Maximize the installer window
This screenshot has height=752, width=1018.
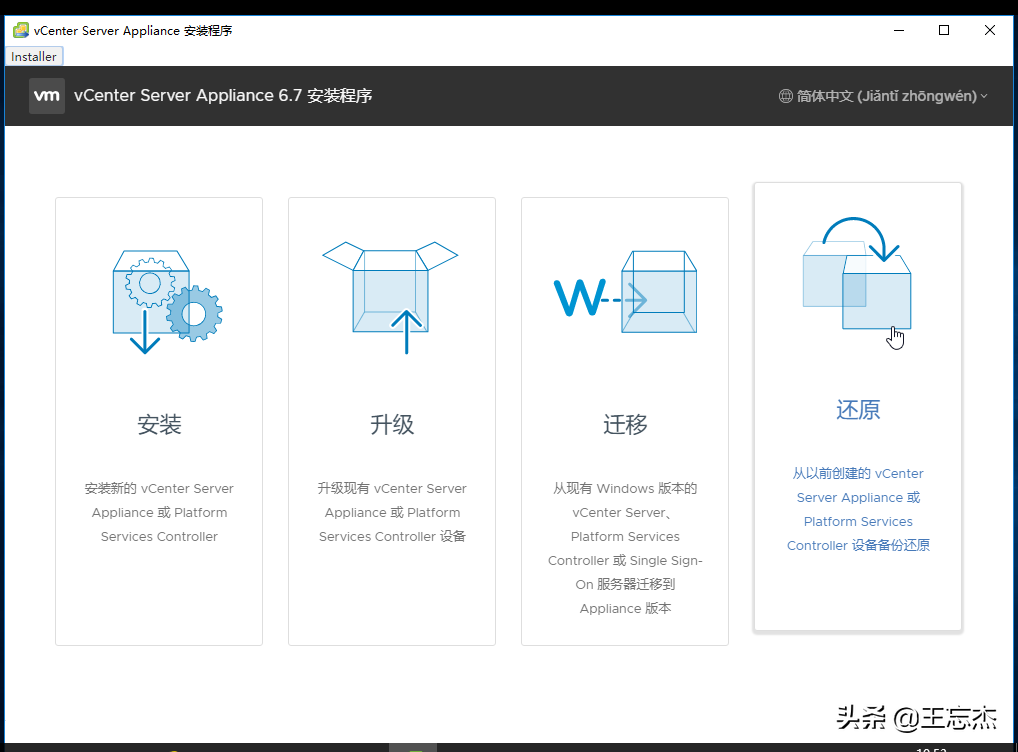point(944,31)
